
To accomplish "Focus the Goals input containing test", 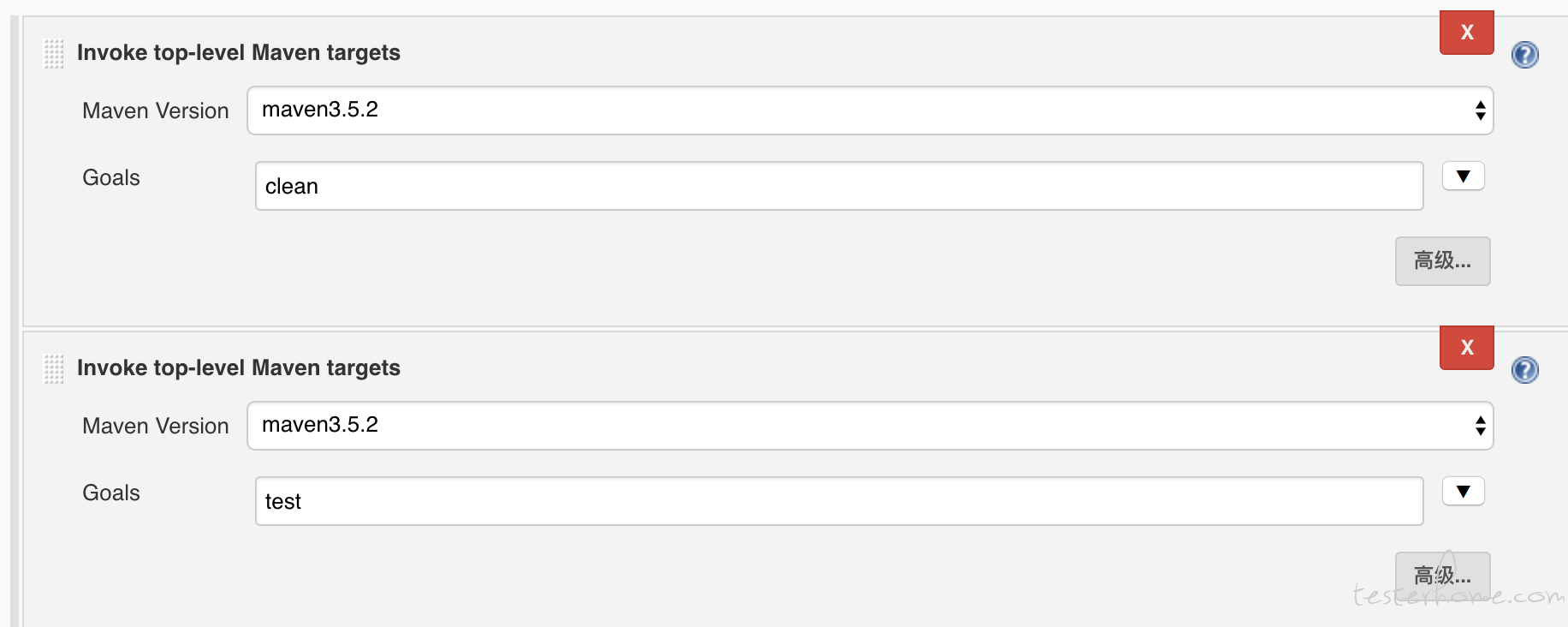I will point(840,501).
